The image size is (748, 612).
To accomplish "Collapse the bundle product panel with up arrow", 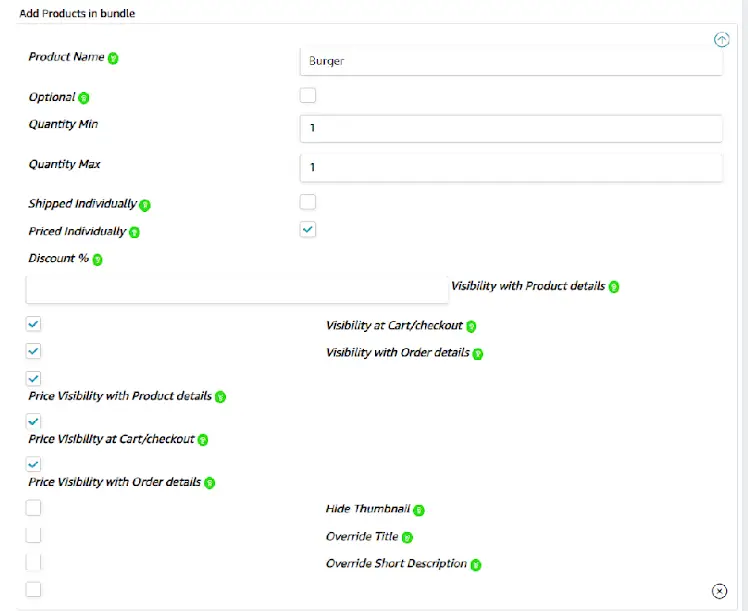I will (722, 40).
